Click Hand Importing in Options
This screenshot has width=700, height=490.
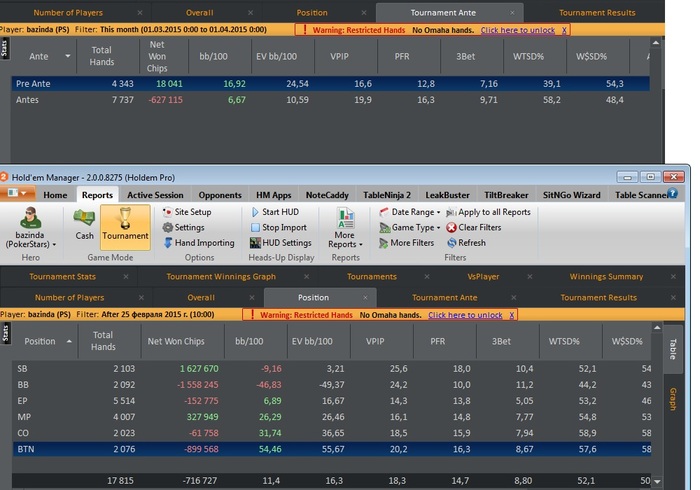click(203, 243)
